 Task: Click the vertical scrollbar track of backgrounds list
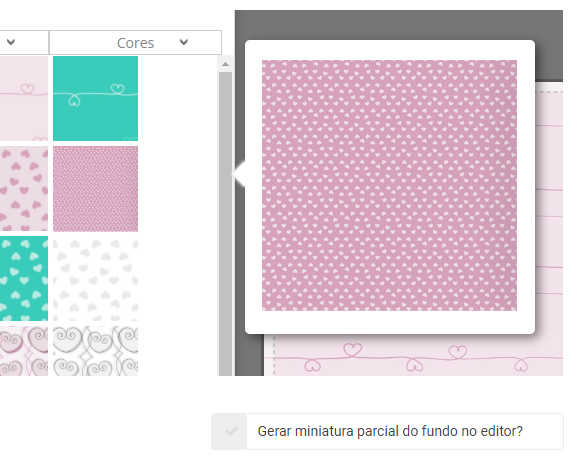225,223
